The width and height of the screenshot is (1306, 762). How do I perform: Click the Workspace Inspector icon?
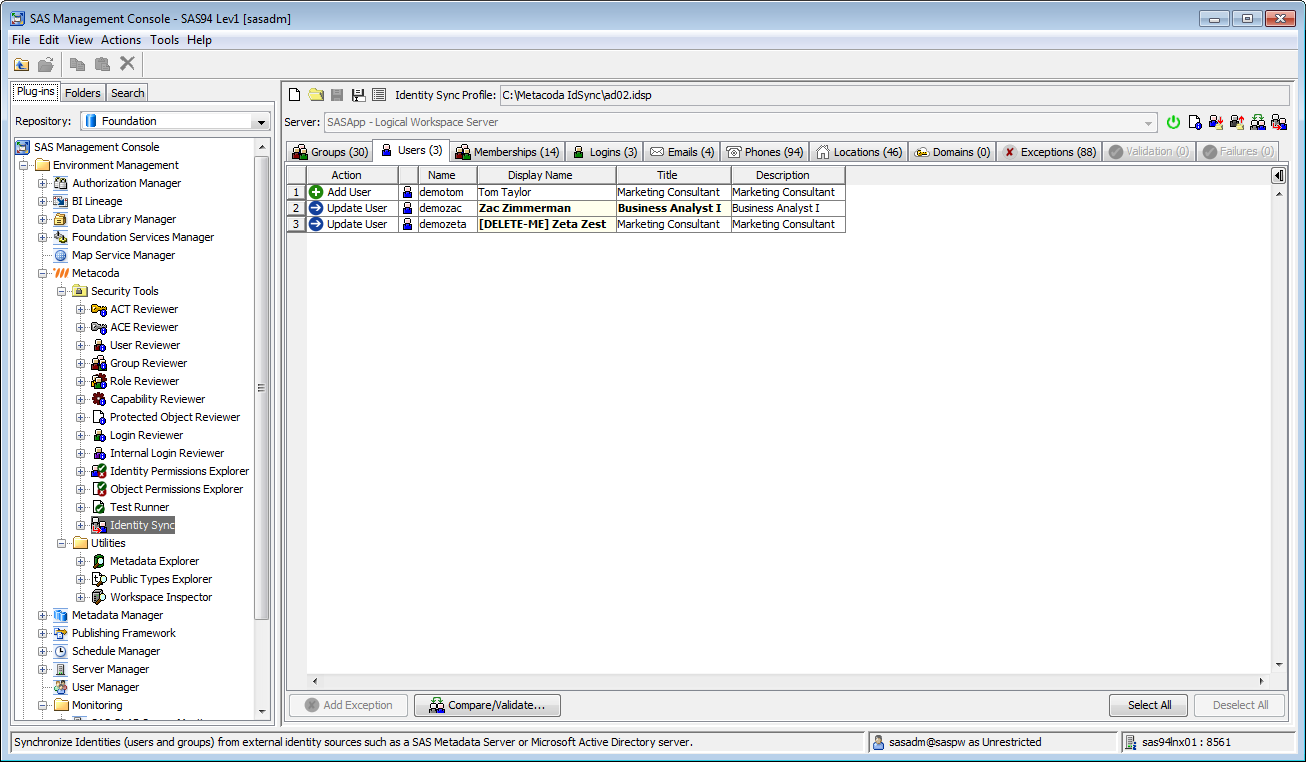(99, 597)
